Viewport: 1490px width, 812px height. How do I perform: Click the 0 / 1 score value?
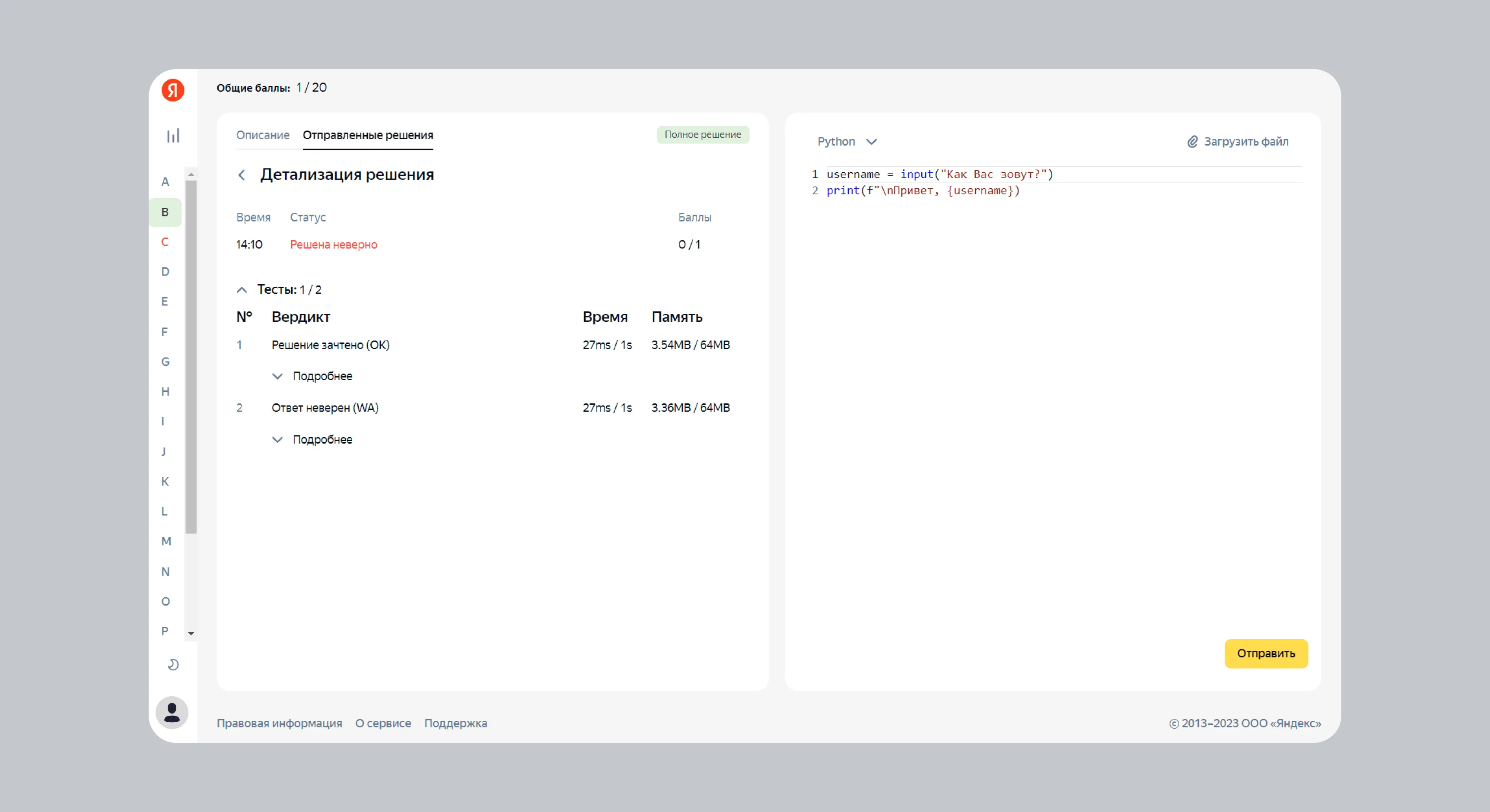[689, 244]
